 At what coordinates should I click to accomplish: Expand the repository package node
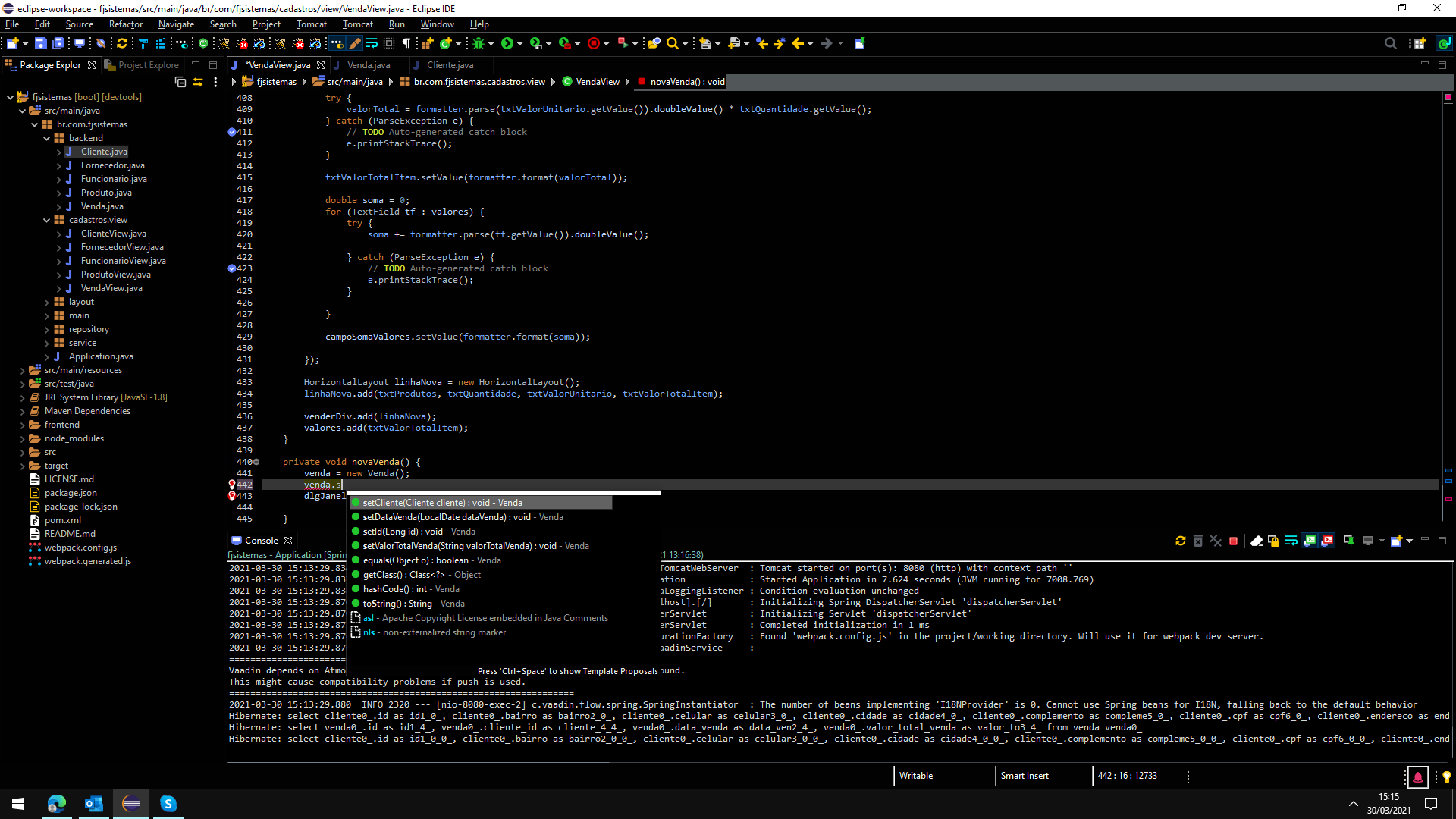[47, 329]
